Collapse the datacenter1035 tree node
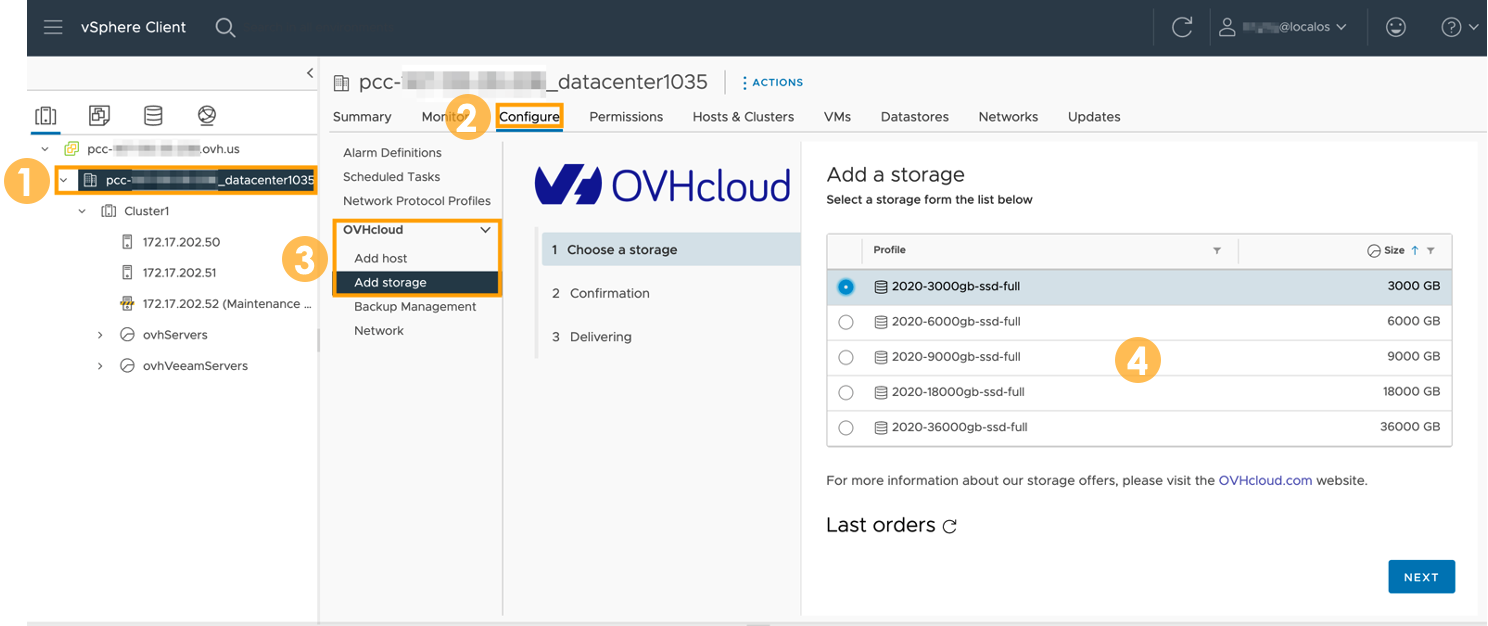 click(65, 180)
